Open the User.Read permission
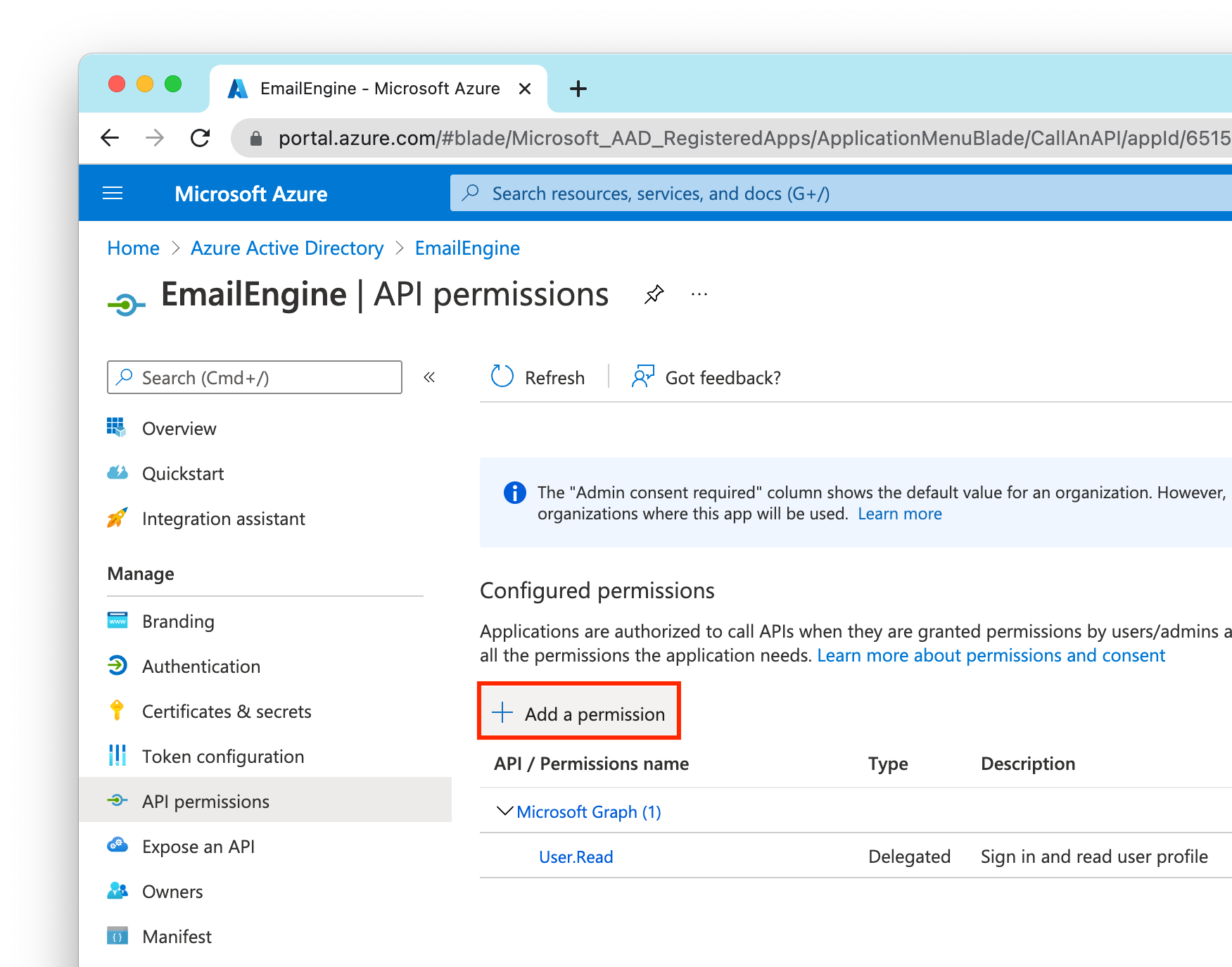 576,857
